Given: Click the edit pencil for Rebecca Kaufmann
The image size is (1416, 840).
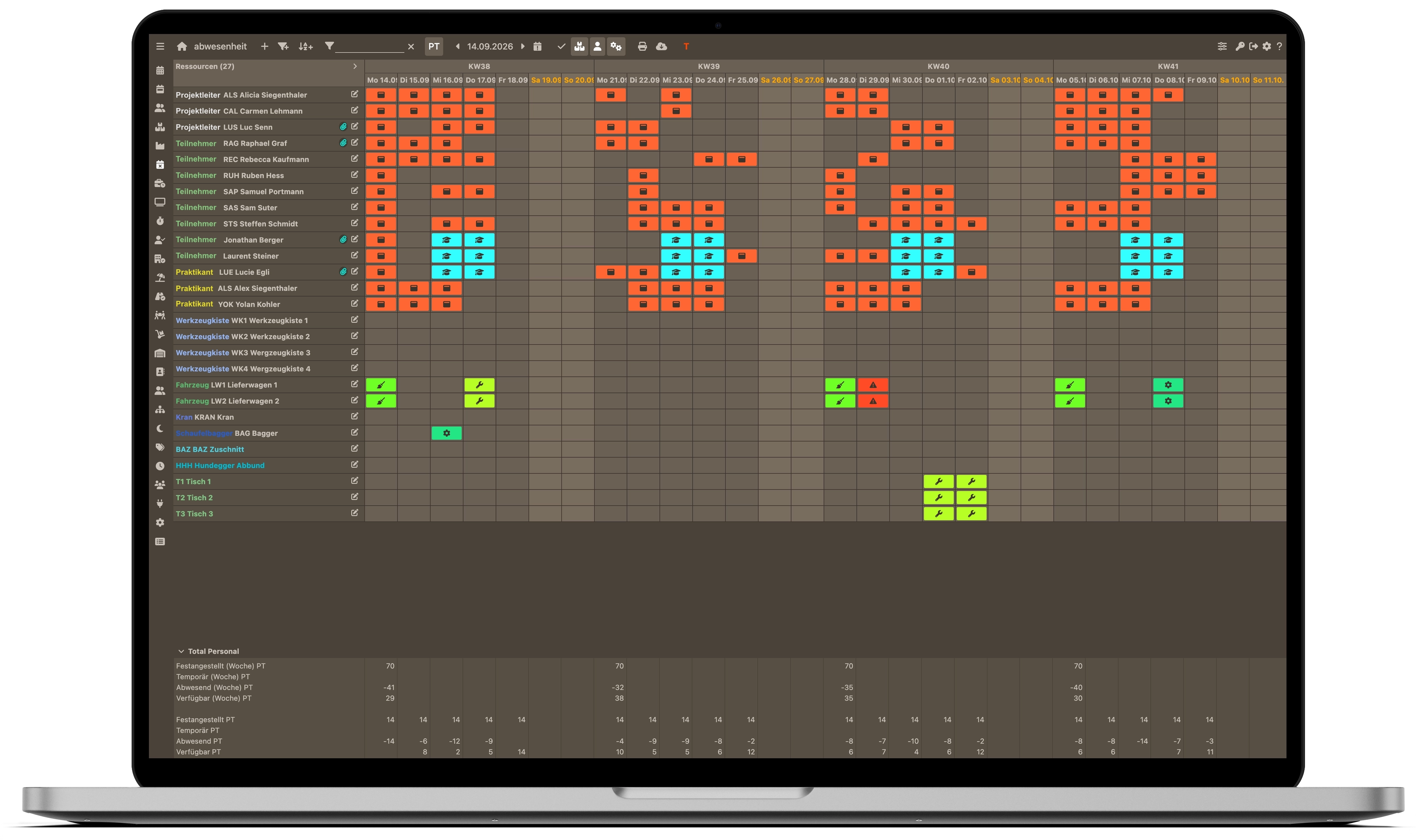Looking at the screenshot, I should click(x=355, y=159).
